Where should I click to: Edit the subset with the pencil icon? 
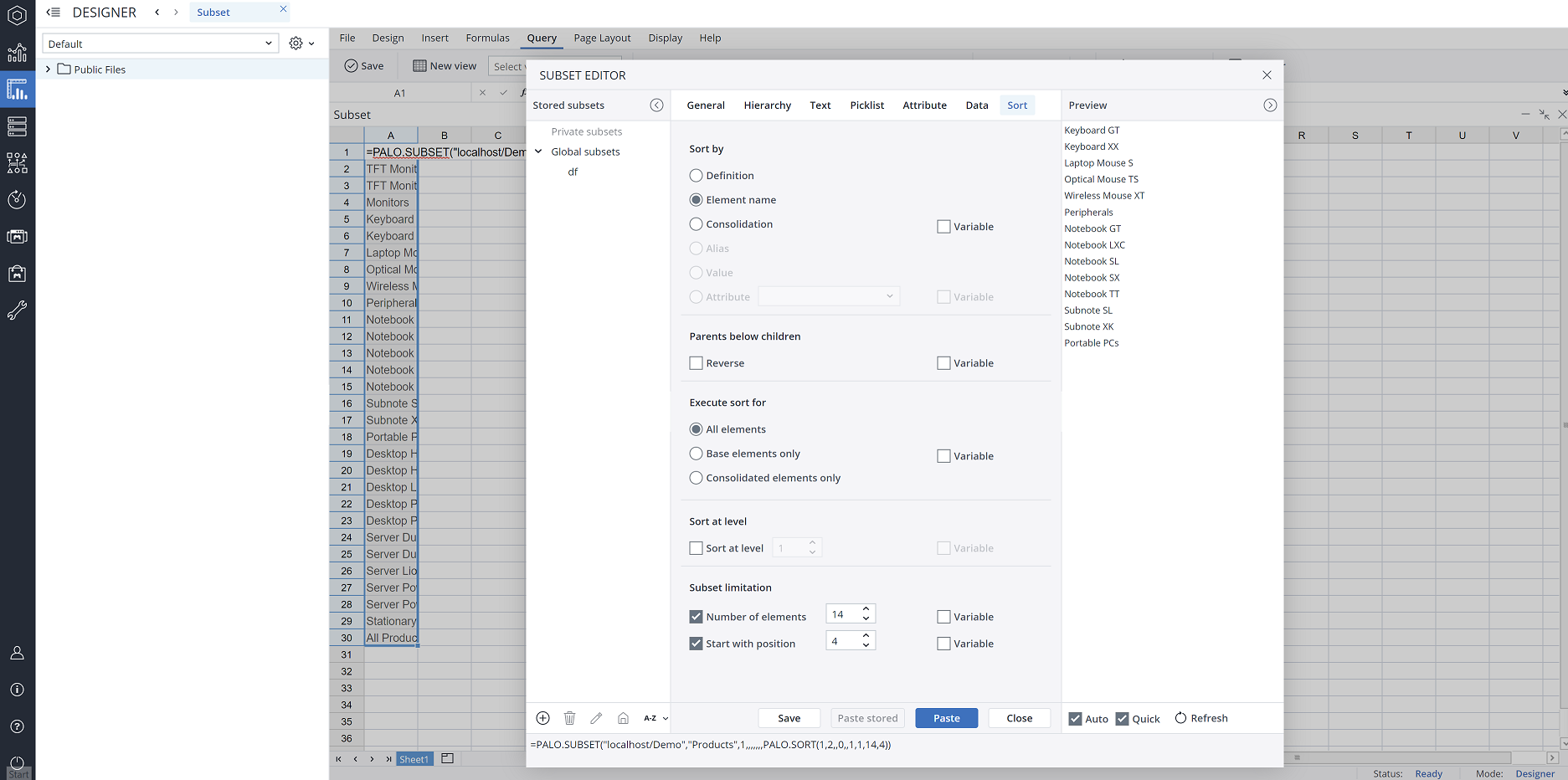pos(596,718)
